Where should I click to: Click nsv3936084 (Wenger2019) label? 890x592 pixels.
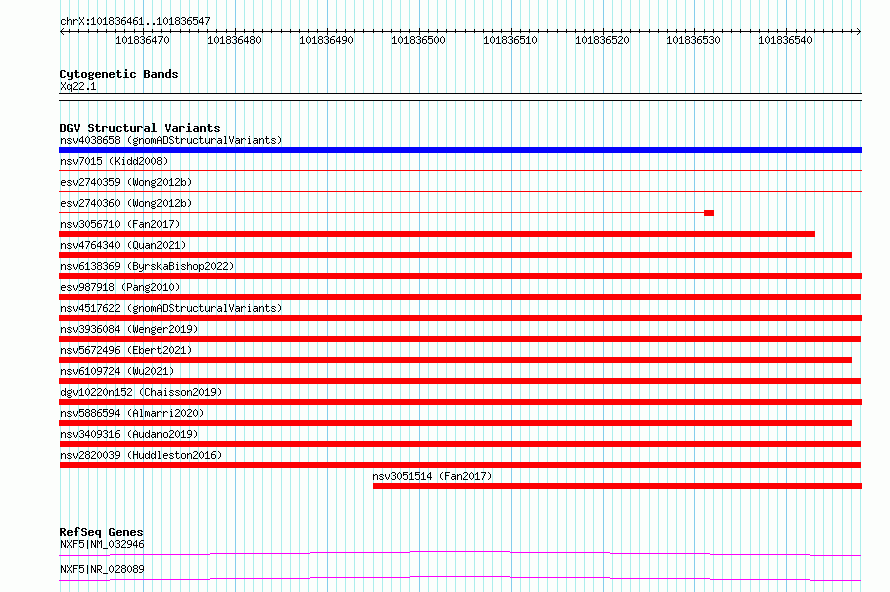[x=129, y=329]
